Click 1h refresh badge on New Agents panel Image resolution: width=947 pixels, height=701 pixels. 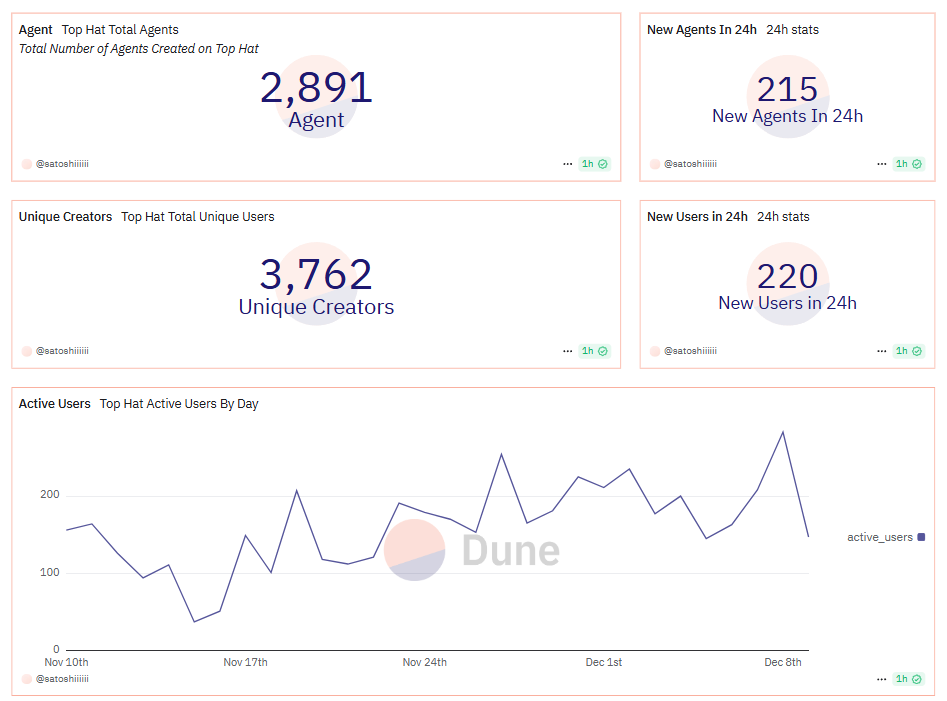point(908,164)
